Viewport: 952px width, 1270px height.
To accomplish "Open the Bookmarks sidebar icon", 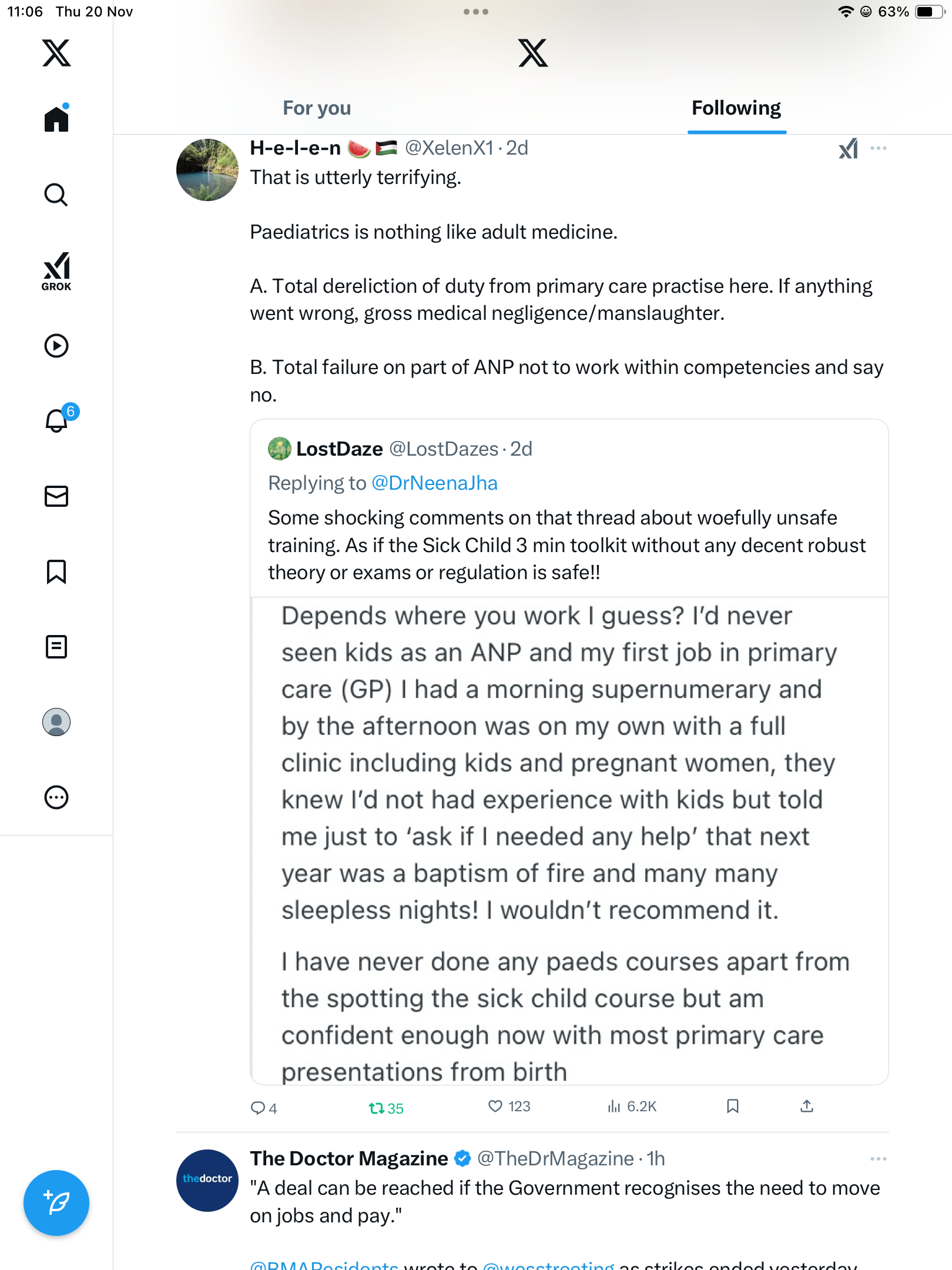I will [x=56, y=571].
